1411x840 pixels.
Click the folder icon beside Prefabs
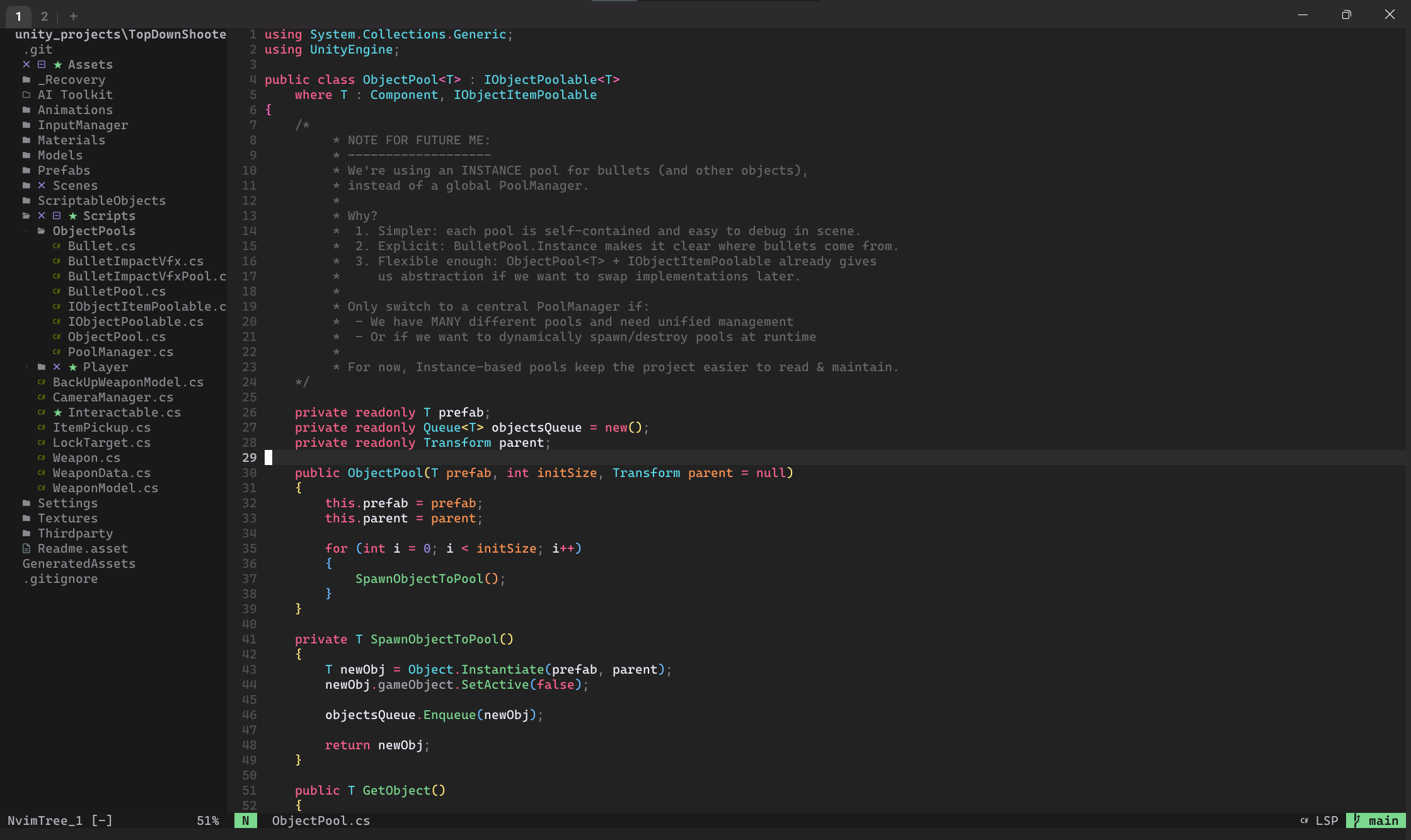point(26,171)
